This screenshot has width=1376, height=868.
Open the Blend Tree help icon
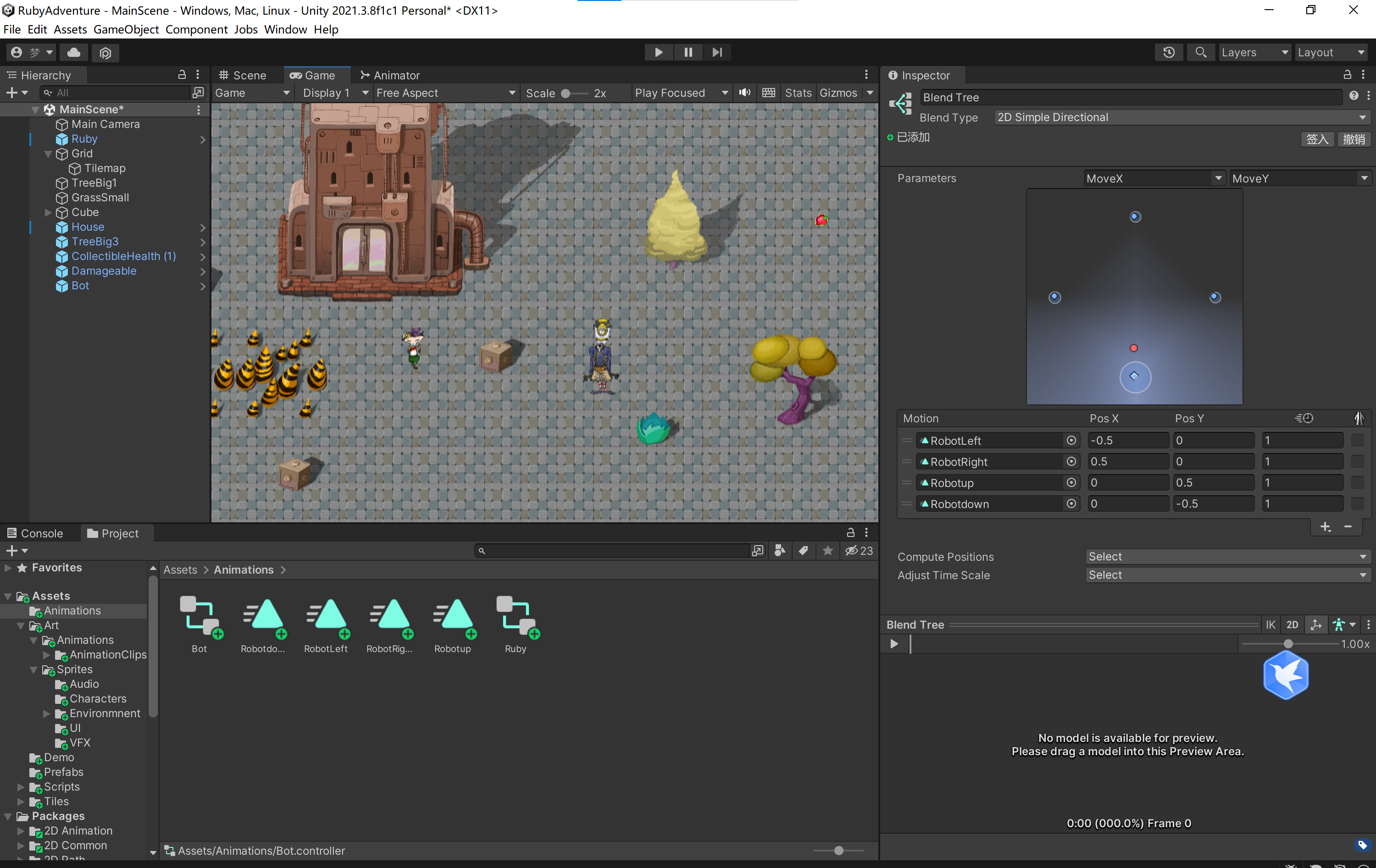pyautogui.click(x=1354, y=95)
